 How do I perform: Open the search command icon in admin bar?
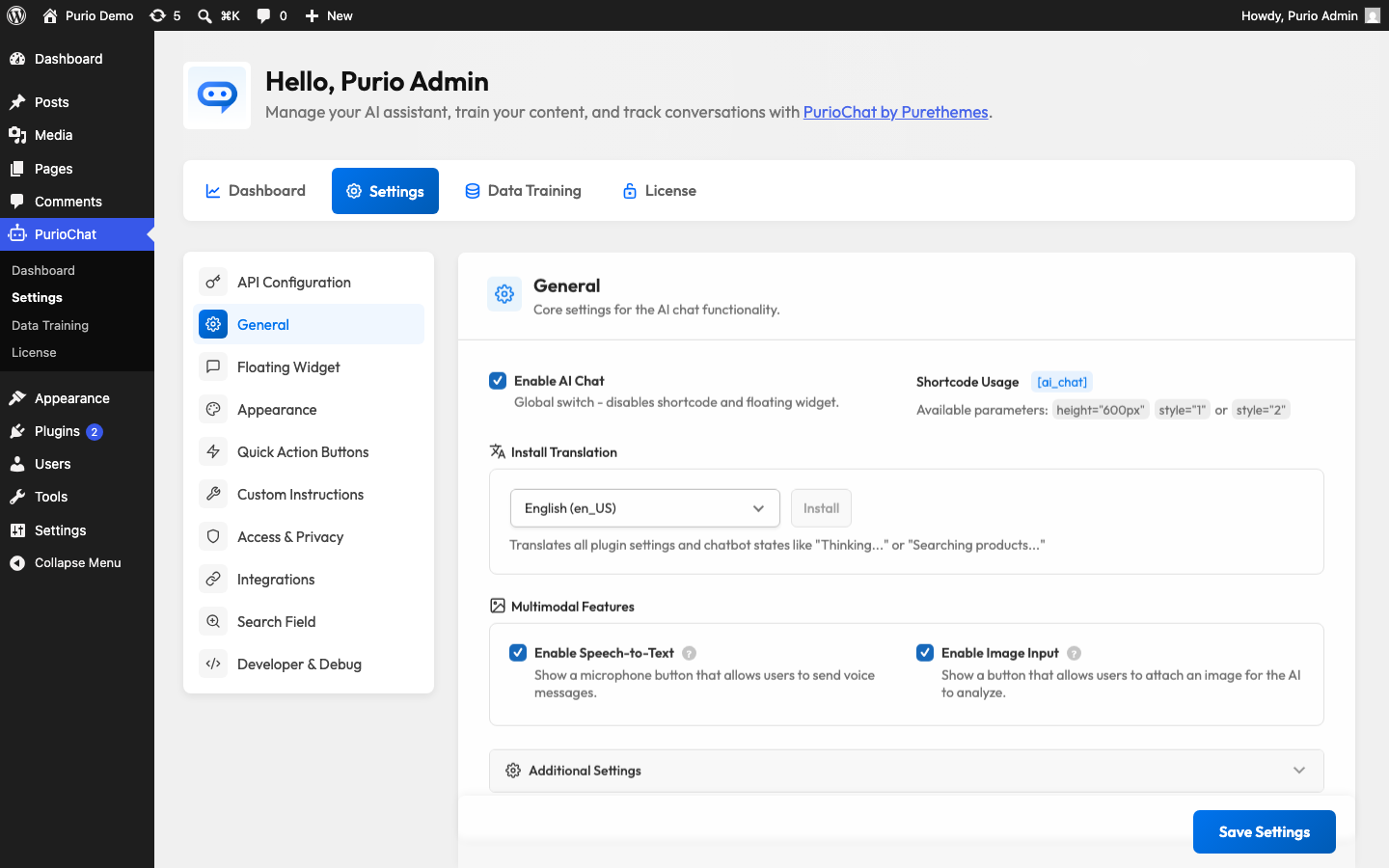[204, 15]
